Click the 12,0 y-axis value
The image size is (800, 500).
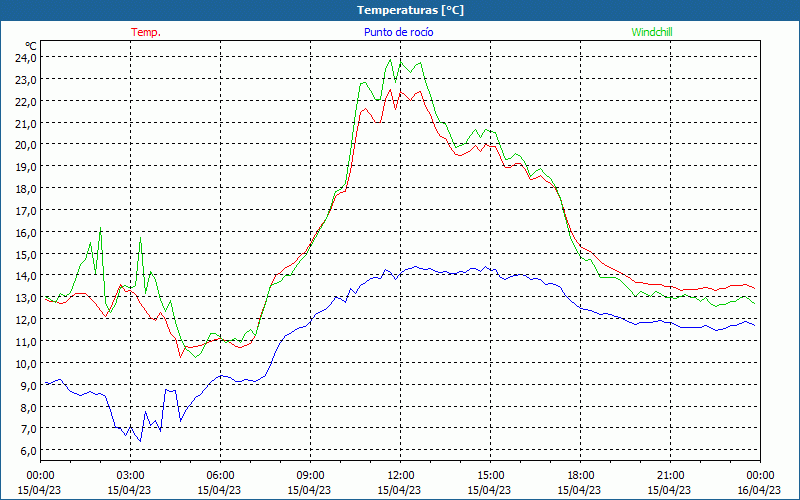(26, 320)
